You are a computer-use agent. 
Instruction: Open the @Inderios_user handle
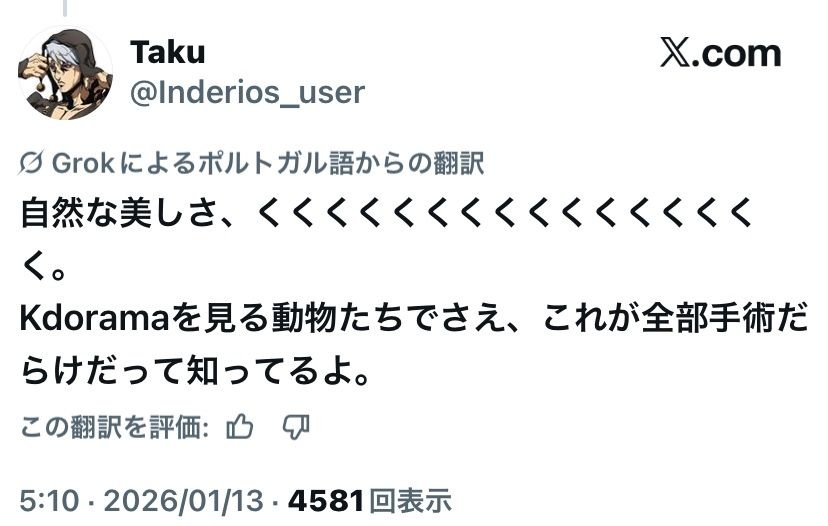(247, 93)
